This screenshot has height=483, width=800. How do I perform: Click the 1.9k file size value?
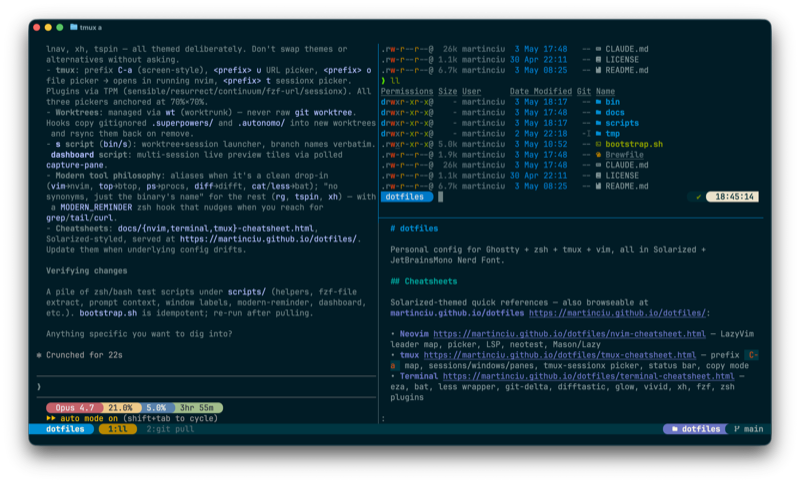(x=447, y=155)
